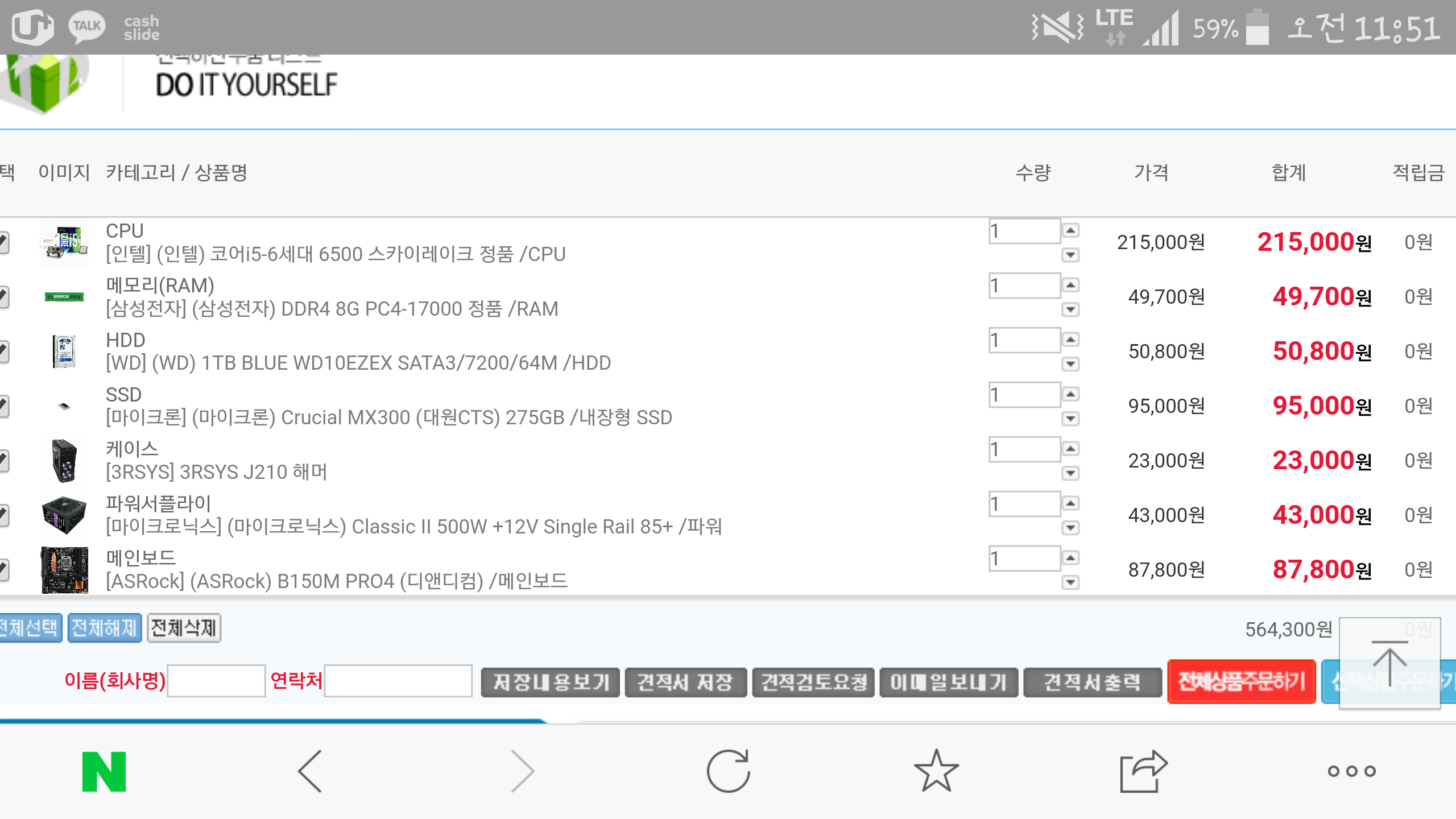Click the 전체해제 button
Viewport: 1456px width, 819px height.
104,628
